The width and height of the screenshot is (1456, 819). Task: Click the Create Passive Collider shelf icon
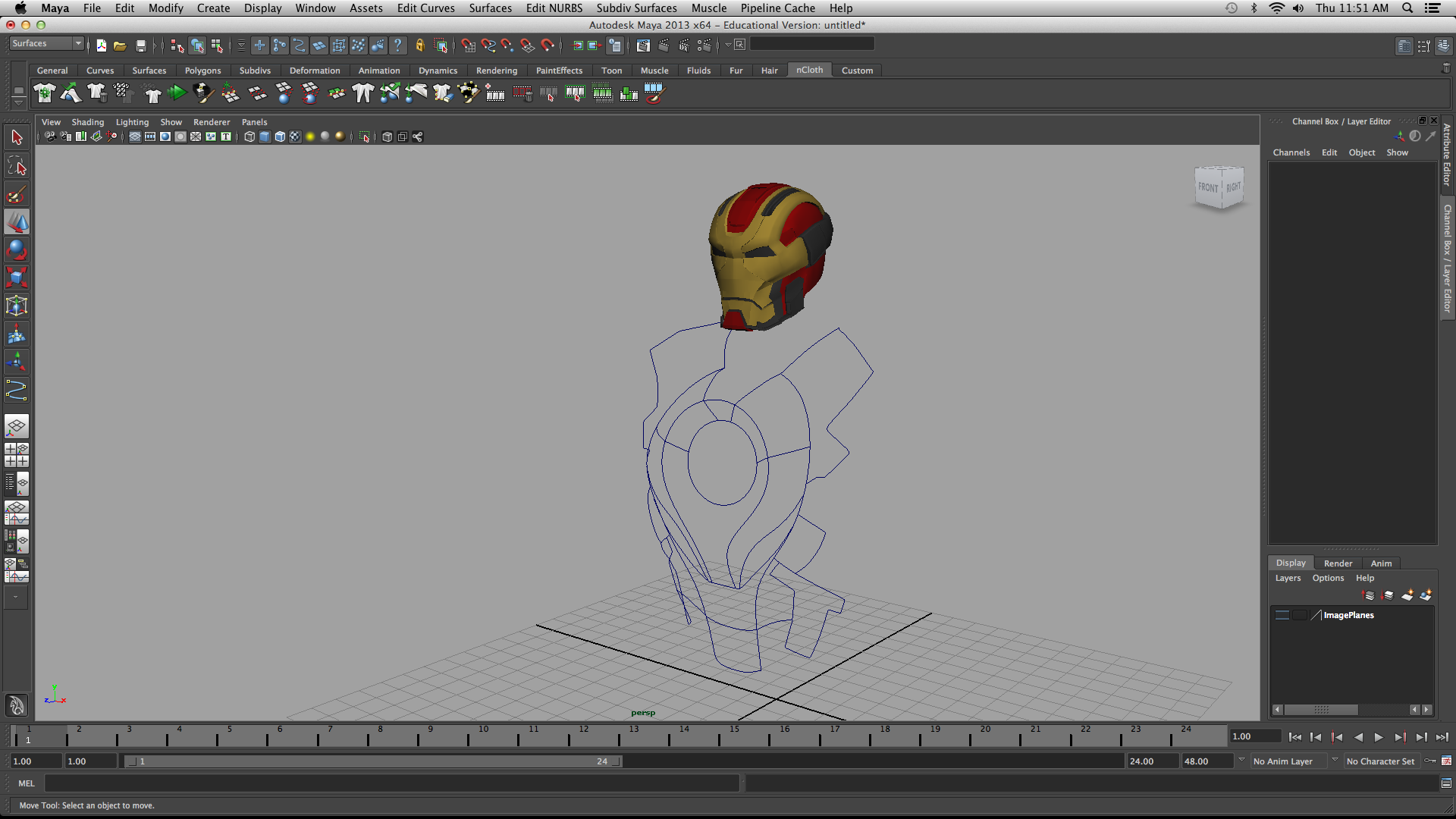coord(71,93)
